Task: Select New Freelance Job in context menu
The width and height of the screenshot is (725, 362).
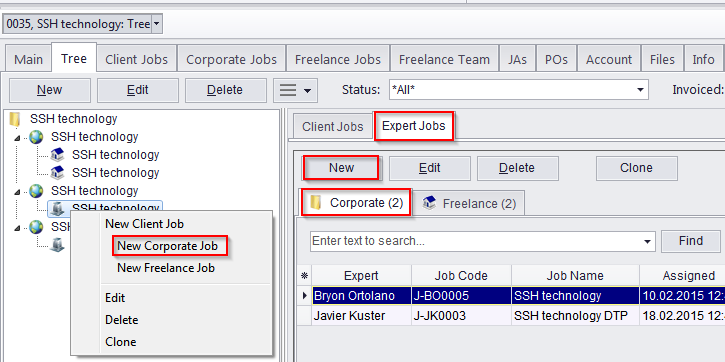Action: 166,268
